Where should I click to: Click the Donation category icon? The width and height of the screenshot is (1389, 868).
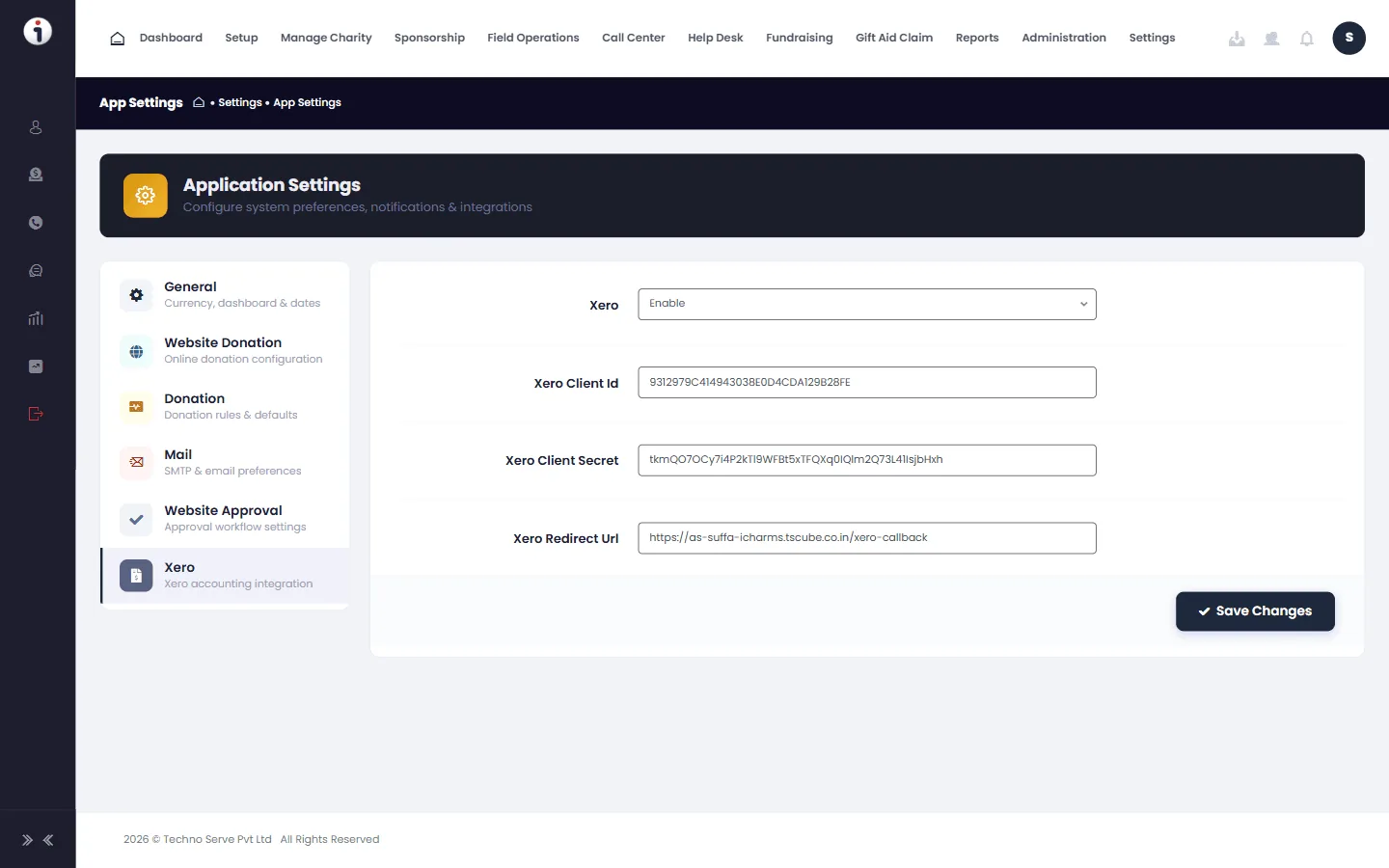point(136,407)
